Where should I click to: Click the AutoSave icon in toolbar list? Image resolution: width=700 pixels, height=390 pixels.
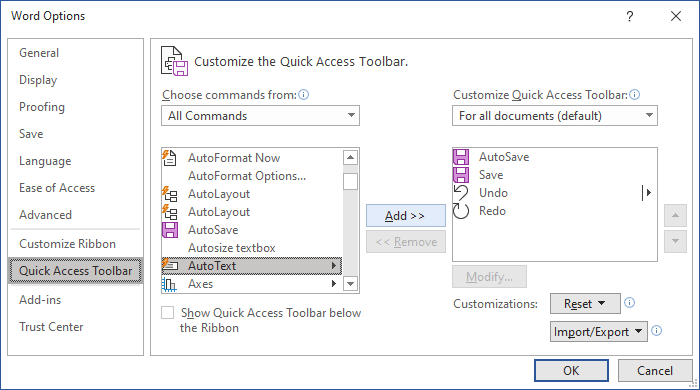[x=461, y=157]
